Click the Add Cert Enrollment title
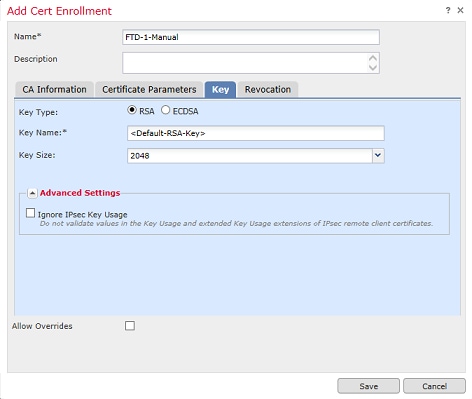Image resolution: width=472 pixels, height=399 pixels. (x=59, y=11)
